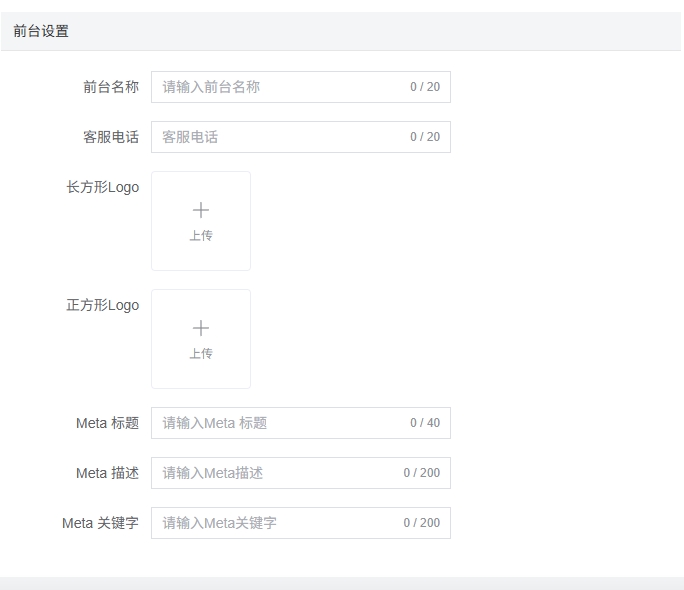Click the 前台设置 section header
The image size is (684, 590).
point(42,31)
